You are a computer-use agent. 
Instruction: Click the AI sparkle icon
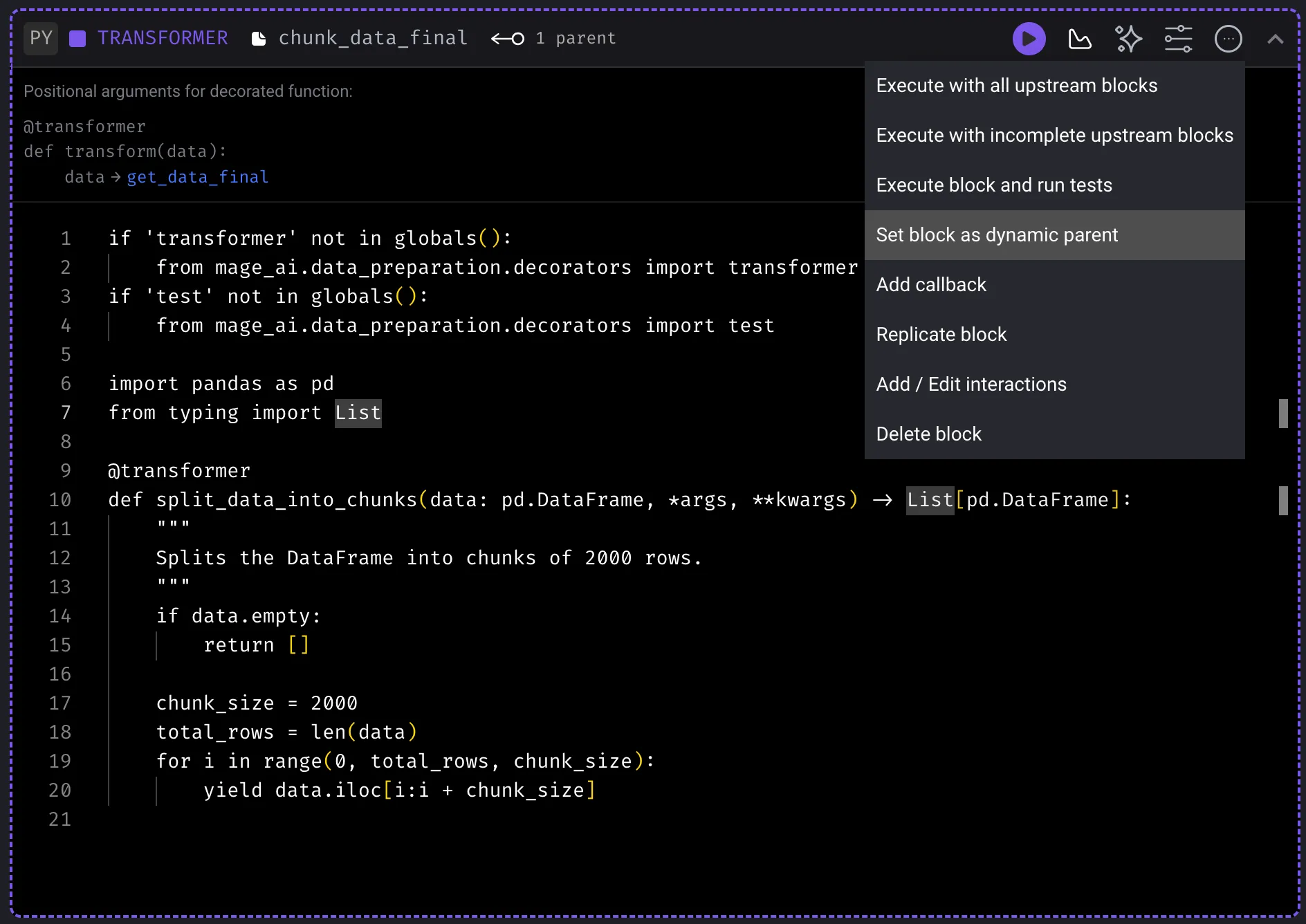click(1128, 39)
